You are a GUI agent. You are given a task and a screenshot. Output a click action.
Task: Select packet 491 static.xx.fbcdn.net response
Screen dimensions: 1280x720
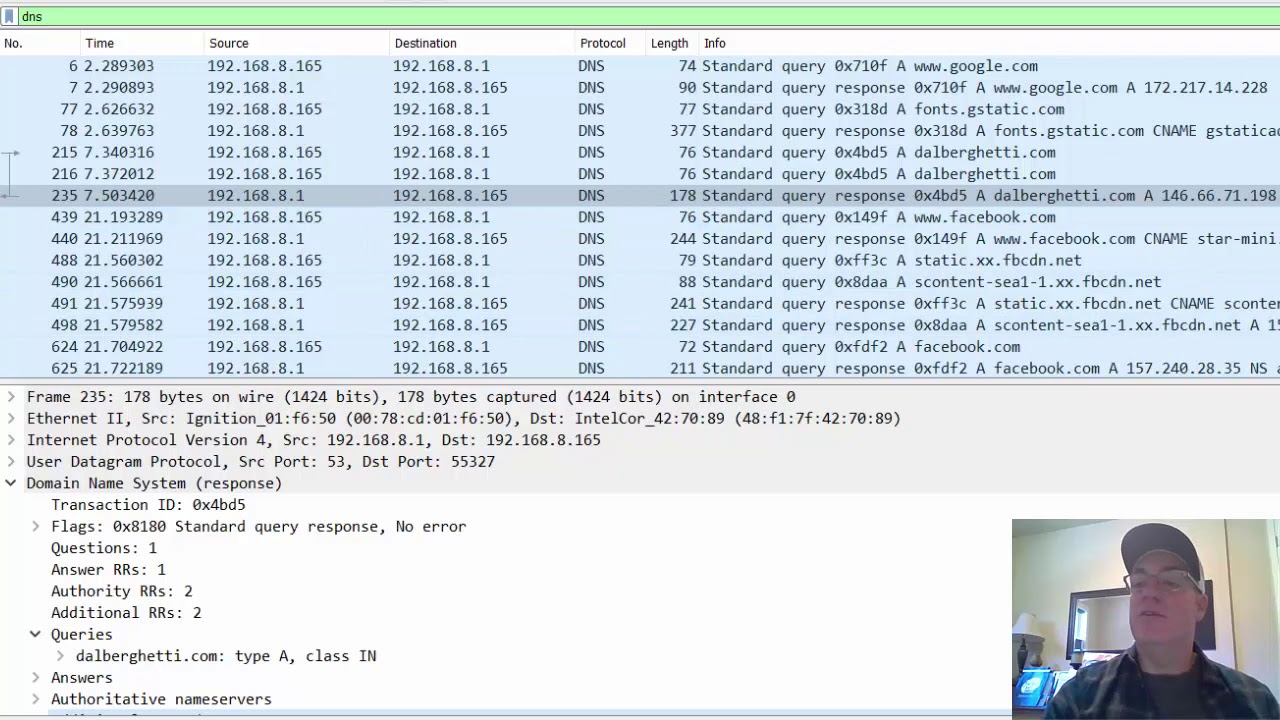pos(640,304)
